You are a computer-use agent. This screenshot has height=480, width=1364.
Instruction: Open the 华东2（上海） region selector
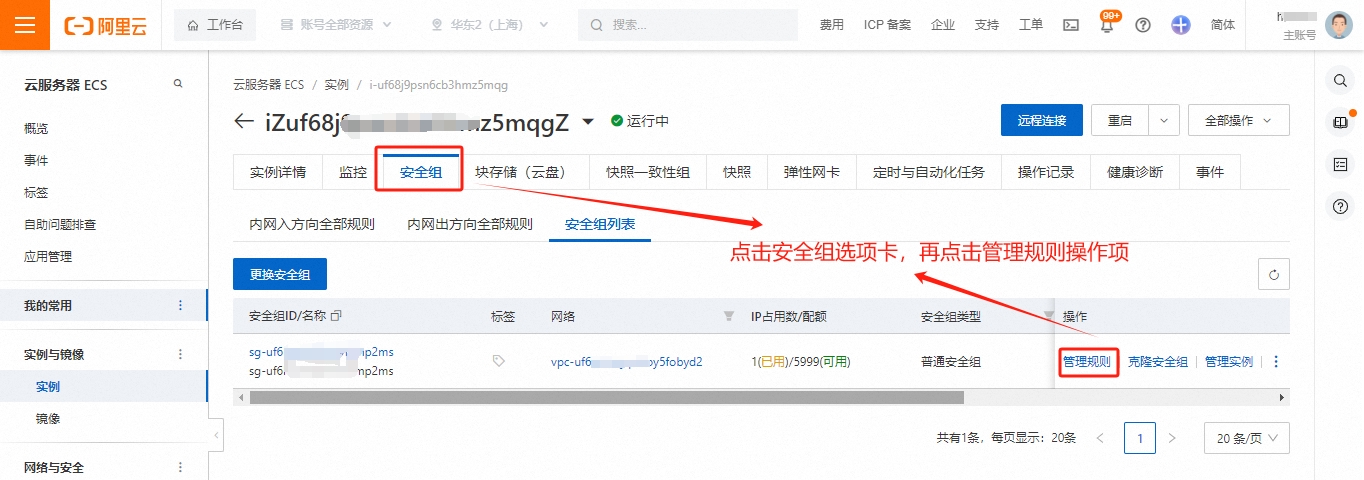coord(487,25)
